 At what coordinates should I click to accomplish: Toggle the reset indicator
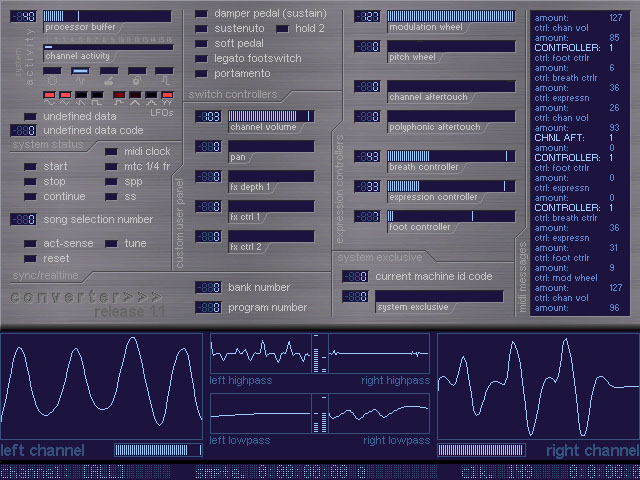coord(30,259)
